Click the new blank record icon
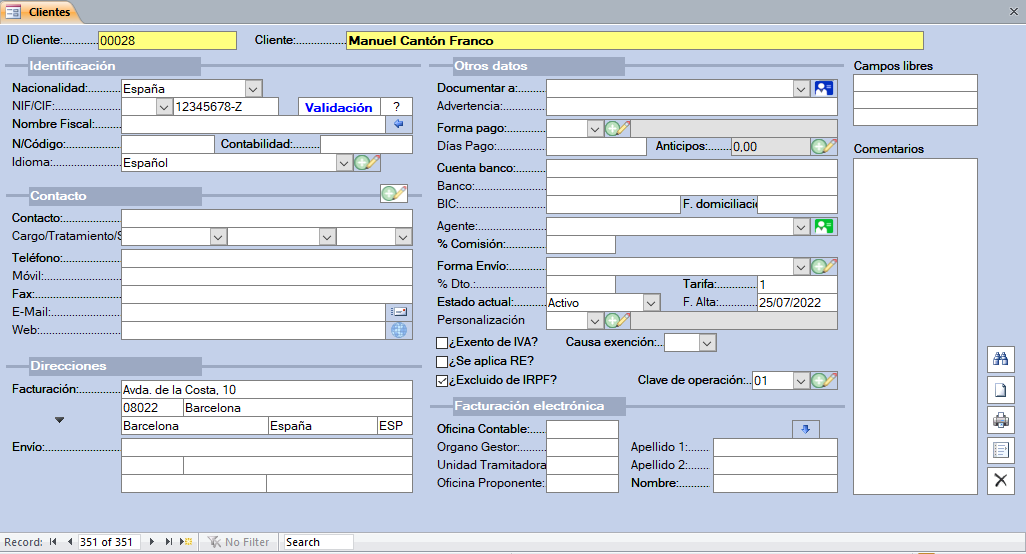The width and height of the screenshot is (1026, 554). pos(1000,390)
